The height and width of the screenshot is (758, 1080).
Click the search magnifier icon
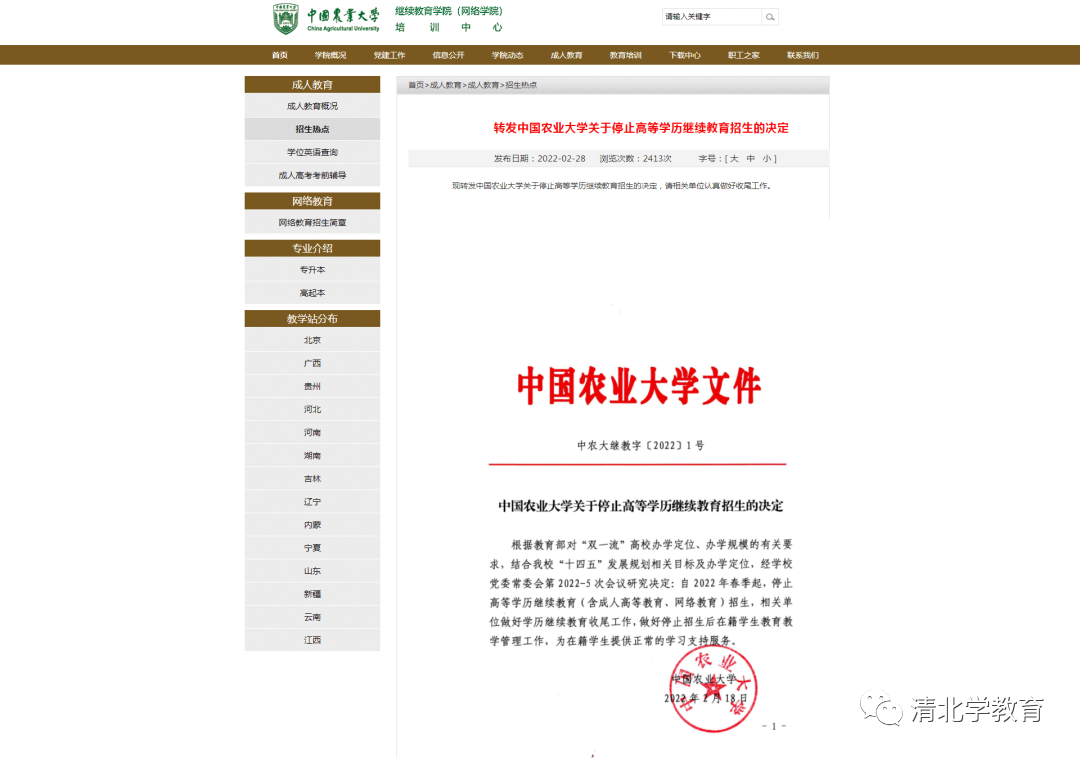[770, 17]
